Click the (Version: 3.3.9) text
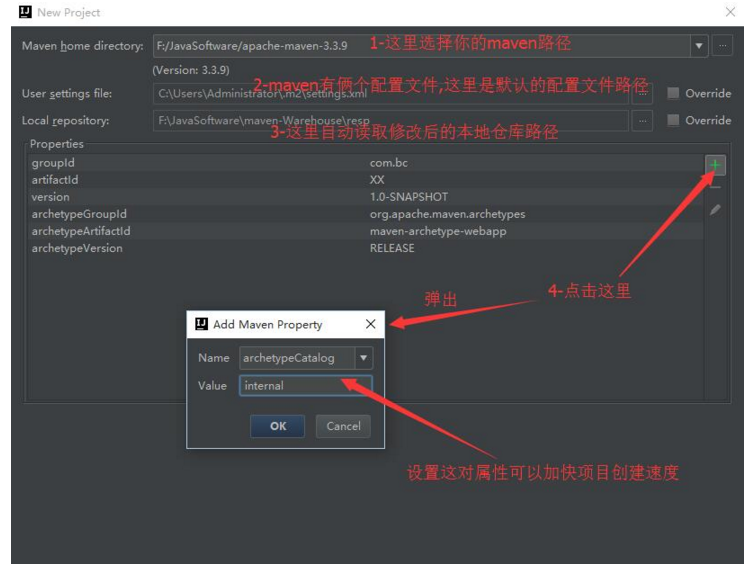The image size is (744, 564). coord(191,70)
